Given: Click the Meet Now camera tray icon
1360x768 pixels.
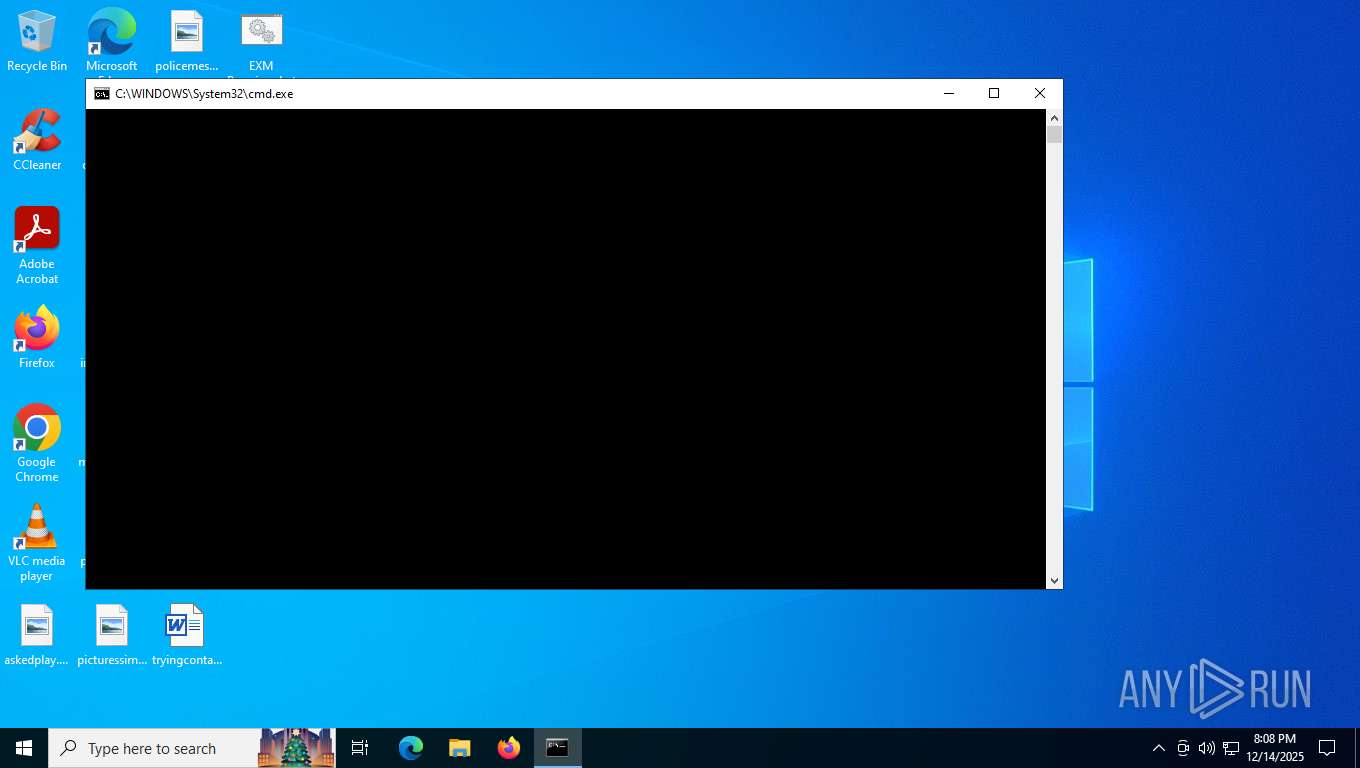Looking at the screenshot, I should 1183,748.
